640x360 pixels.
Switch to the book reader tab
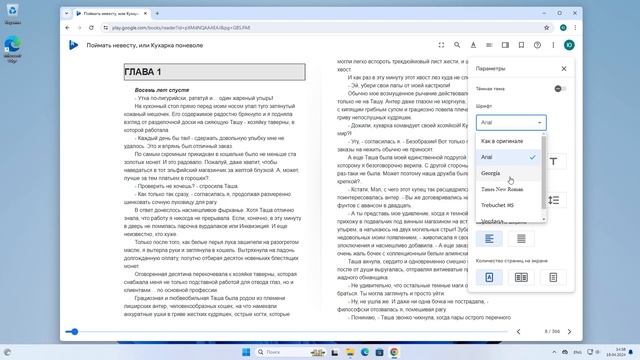click(x=111, y=13)
